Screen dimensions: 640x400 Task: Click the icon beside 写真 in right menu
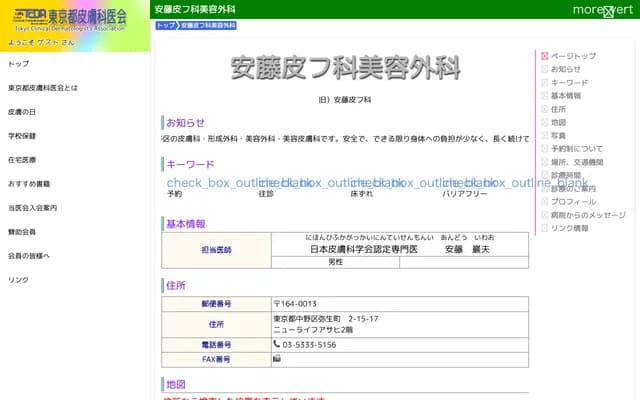(x=545, y=135)
